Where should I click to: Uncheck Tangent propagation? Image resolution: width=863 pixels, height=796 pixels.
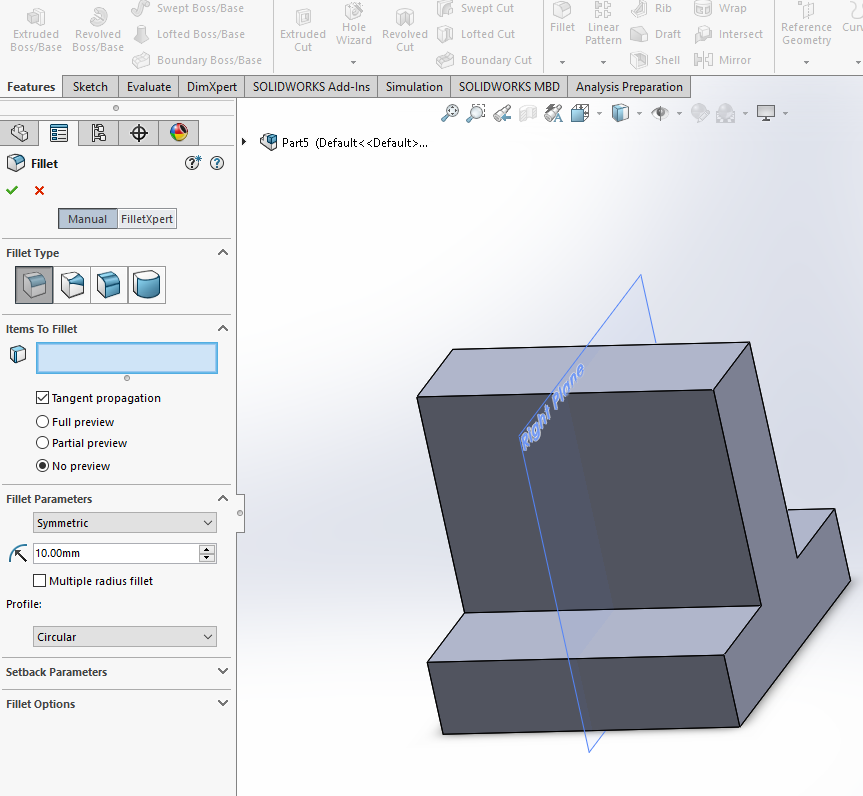(x=41, y=397)
